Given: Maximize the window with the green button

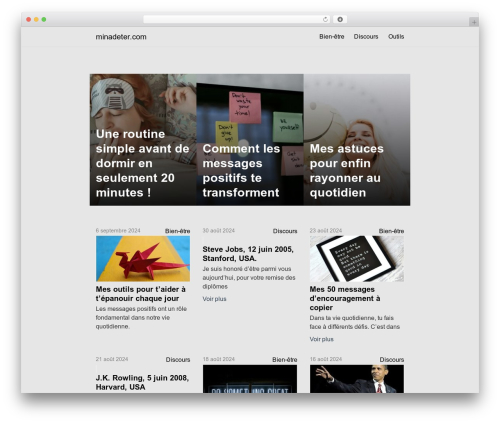Looking at the screenshot, I should pos(44,20).
